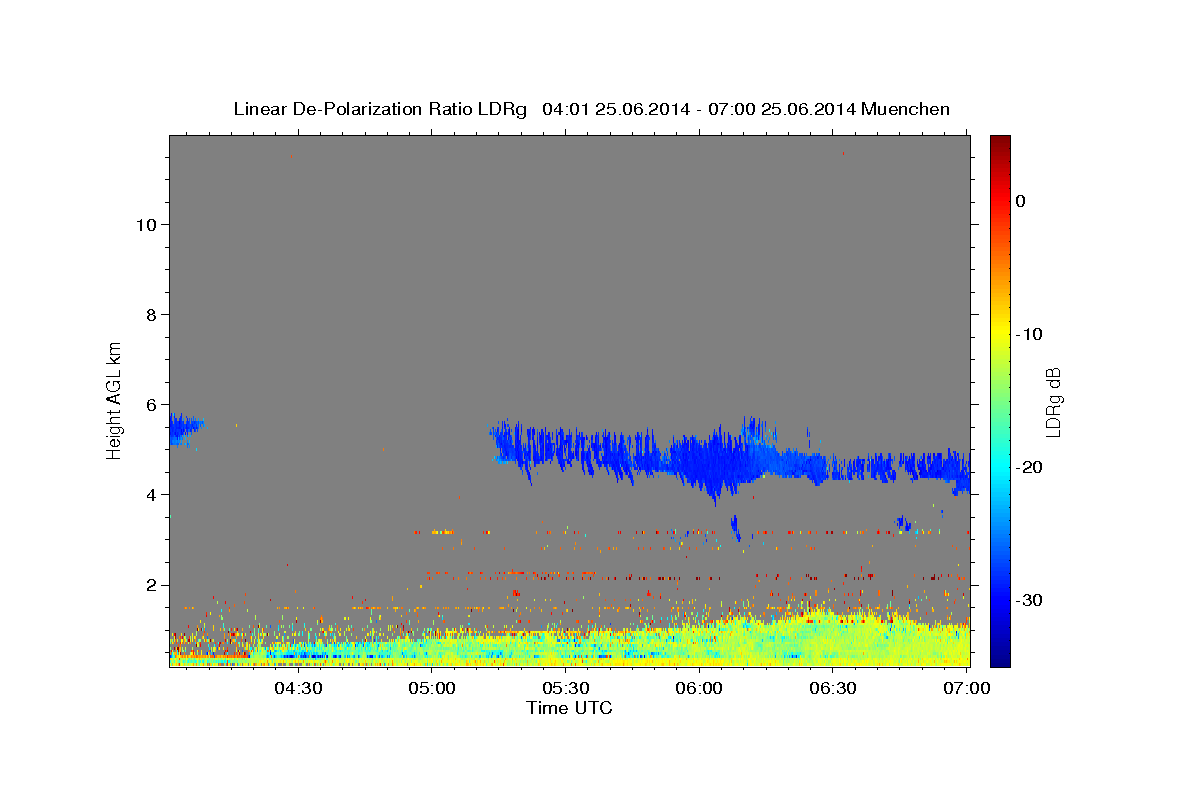Click the colorbar value -10
The width and height of the screenshot is (1200, 800).
point(1029,334)
